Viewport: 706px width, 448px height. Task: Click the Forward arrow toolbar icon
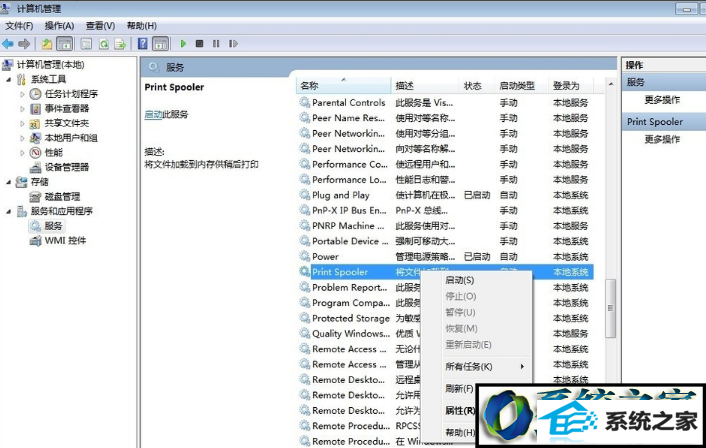(x=24, y=44)
